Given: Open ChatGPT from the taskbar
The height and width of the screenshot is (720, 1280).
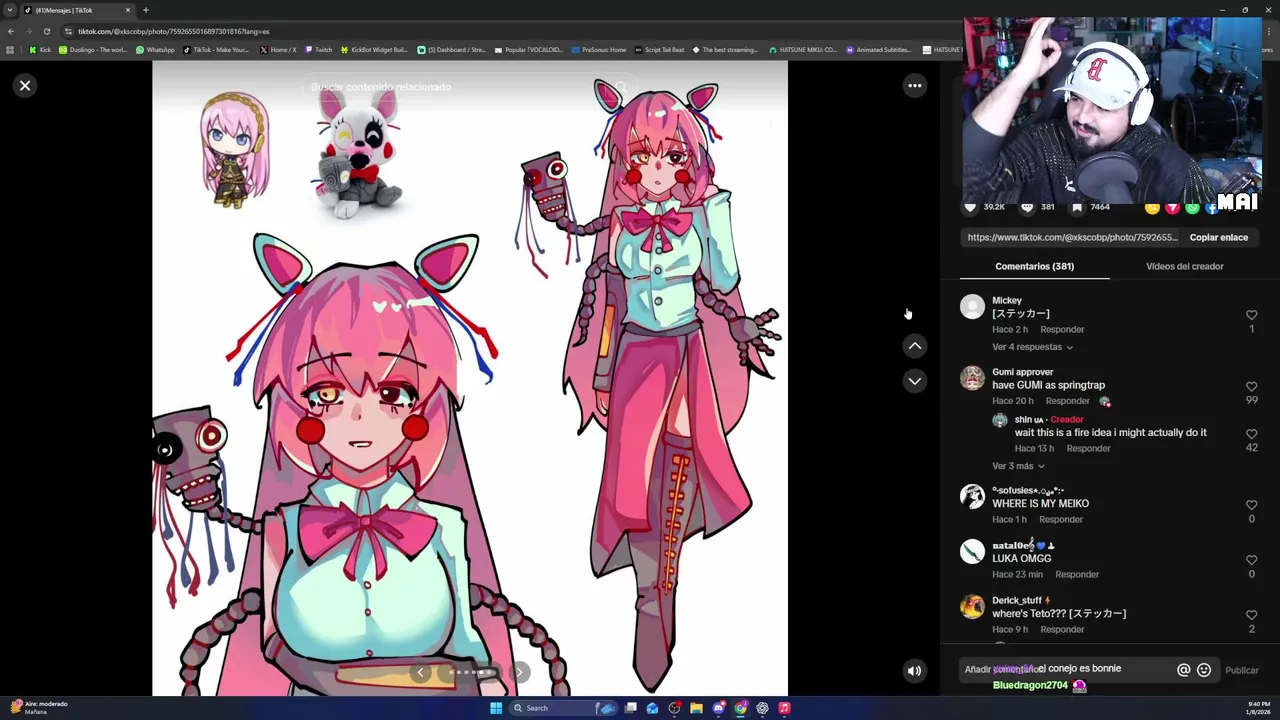Looking at the screenshot, I should coord(762,708).
